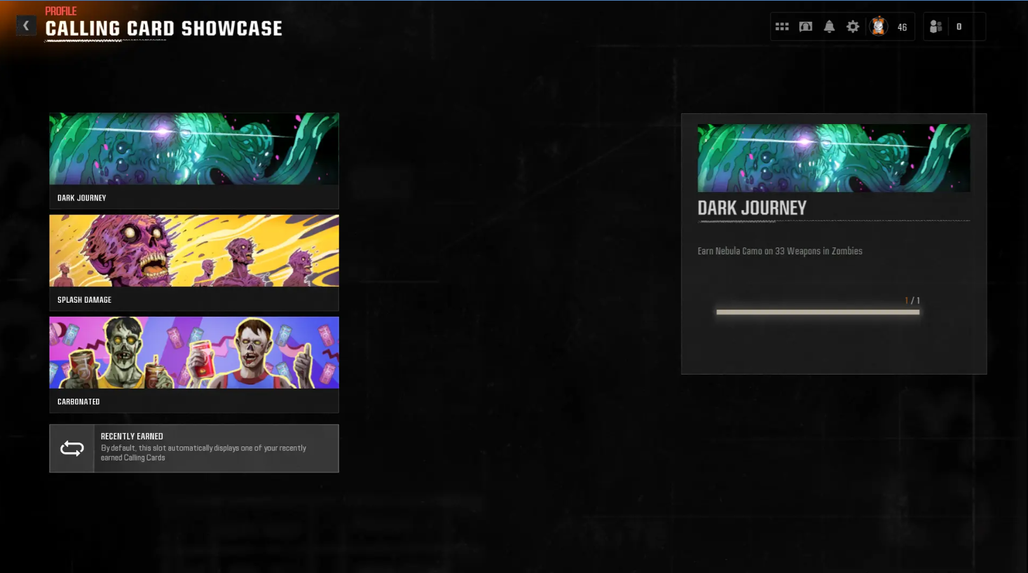Click the 'DARK JOURNEY' title in details panel

tap(752, 208)
